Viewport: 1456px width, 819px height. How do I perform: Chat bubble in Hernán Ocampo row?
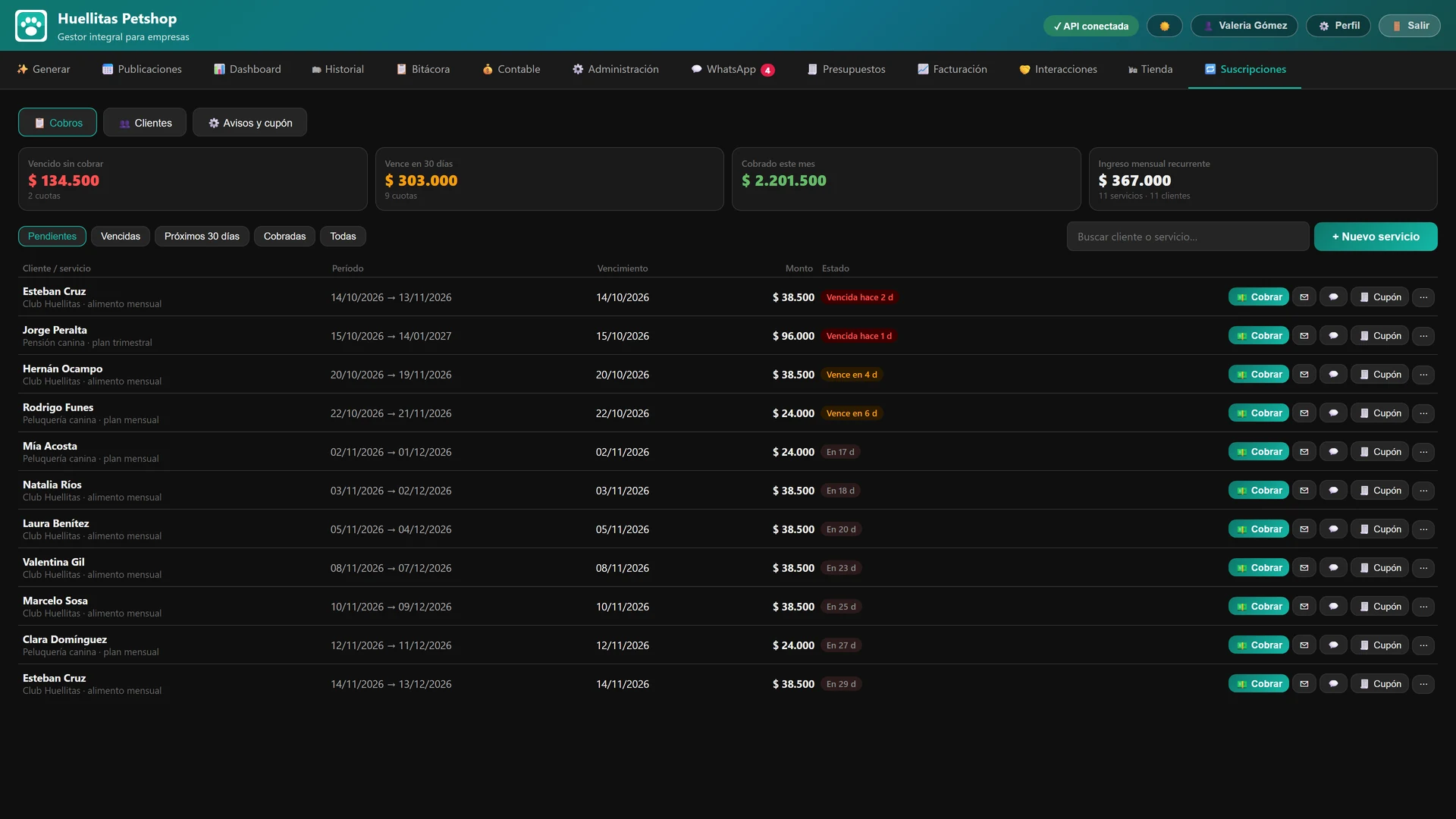pyautogui.click(x=1333, y=375)
